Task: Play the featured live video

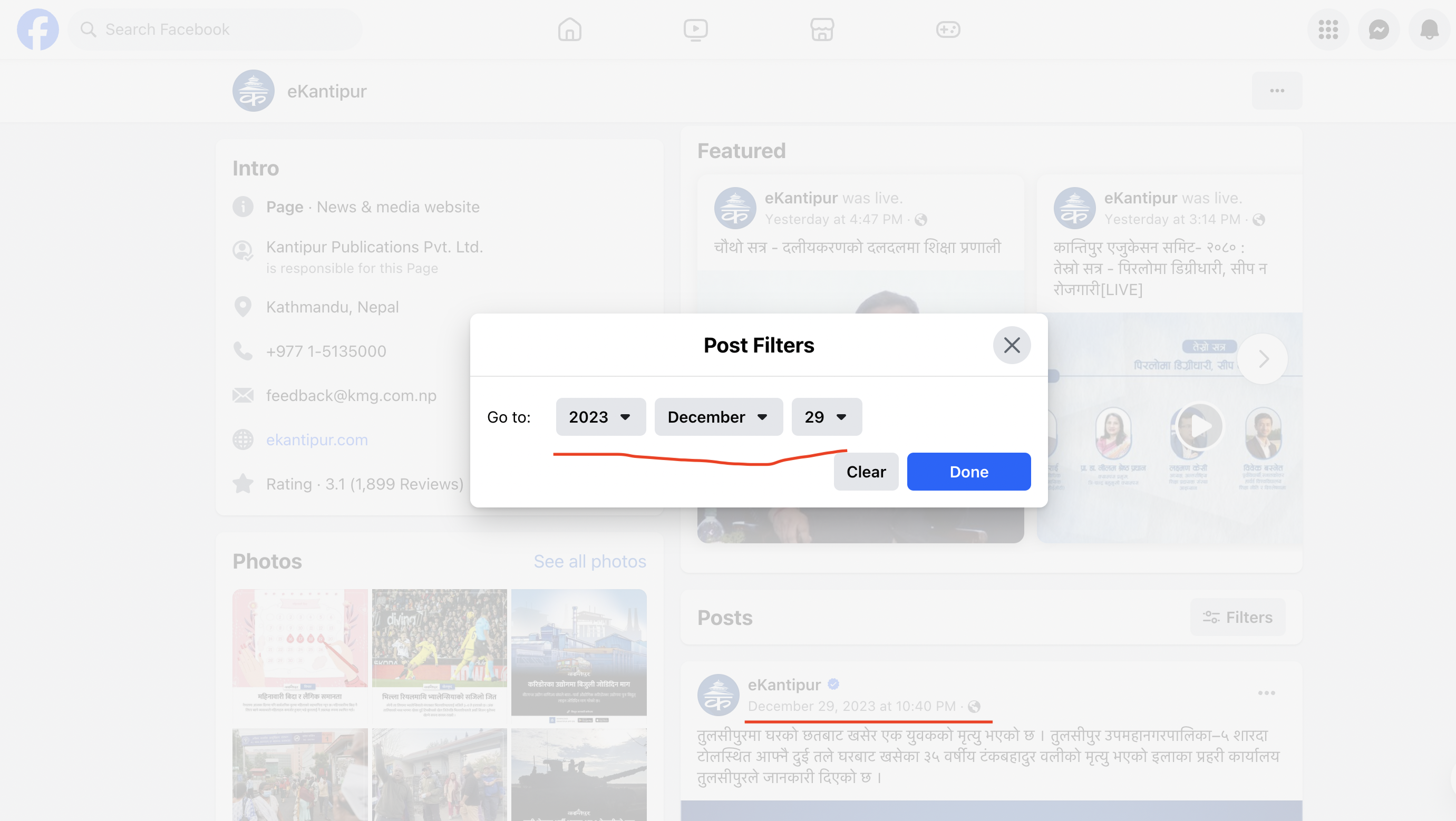Action: [x=1199, y=427]
